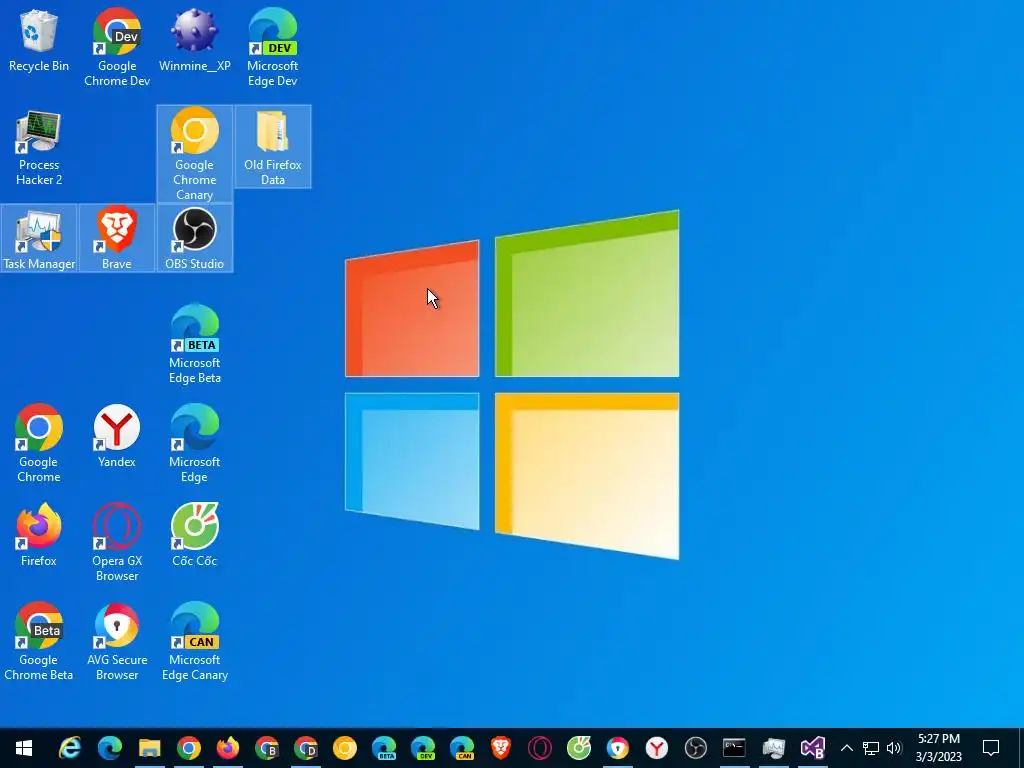Select the Microsoft Edge Dev desktop shortcut

pyautogui.click(x=272, y=47)
